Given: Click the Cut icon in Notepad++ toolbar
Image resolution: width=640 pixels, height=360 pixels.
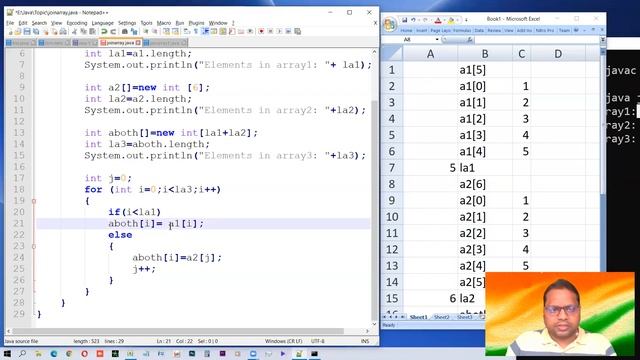Looking at the screenshot, I should pos(75,31).
